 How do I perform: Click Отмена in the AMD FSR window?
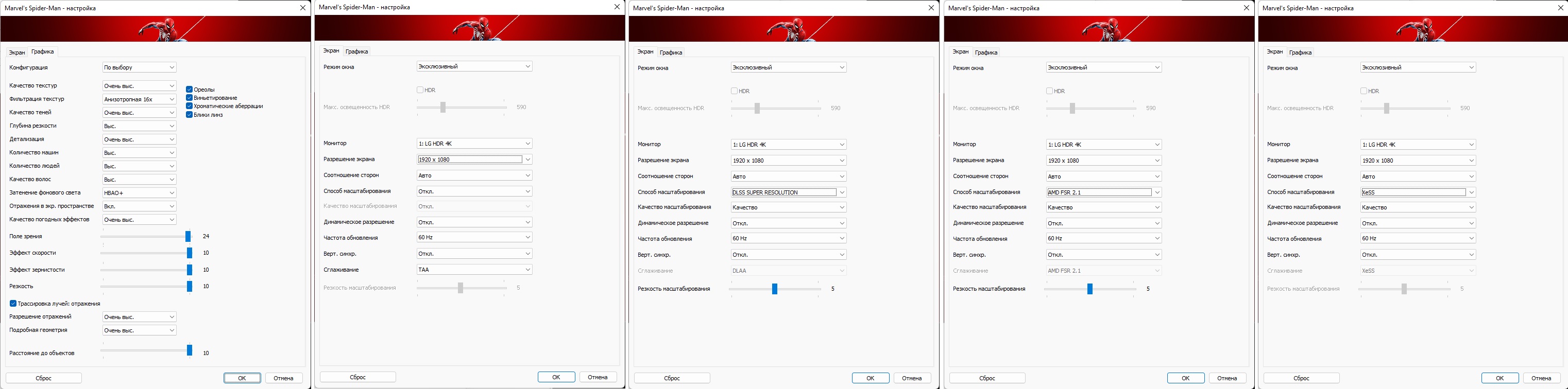pyautogui.click(x=1227, y=378)
